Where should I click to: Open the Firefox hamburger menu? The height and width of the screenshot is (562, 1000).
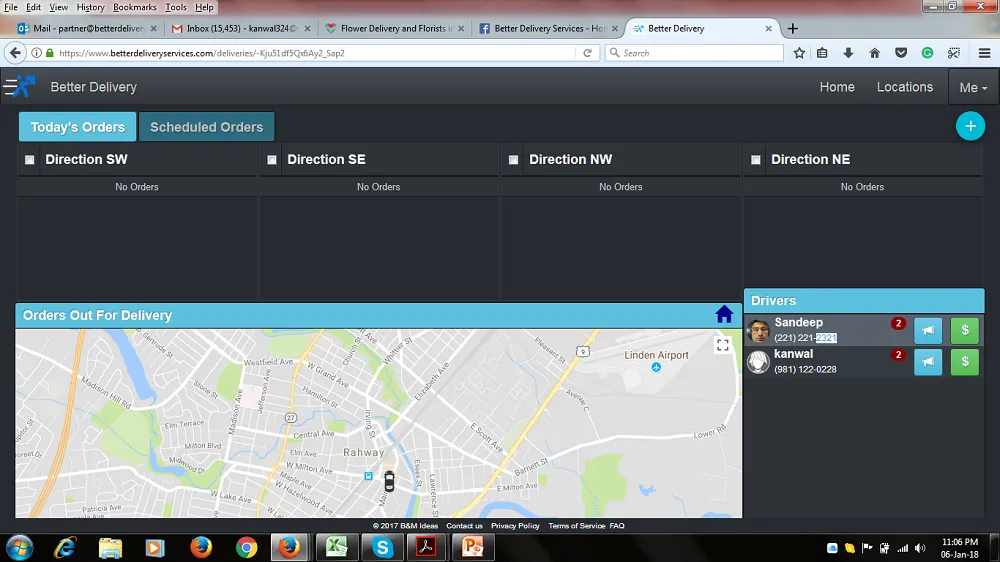[x=980, y=53]
